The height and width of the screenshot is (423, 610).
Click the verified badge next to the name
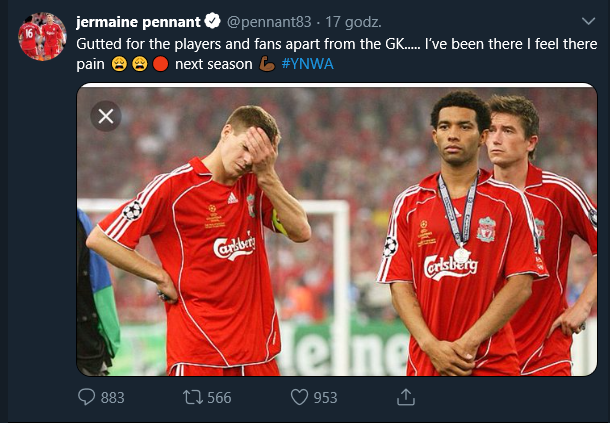(x=213, y=22)
